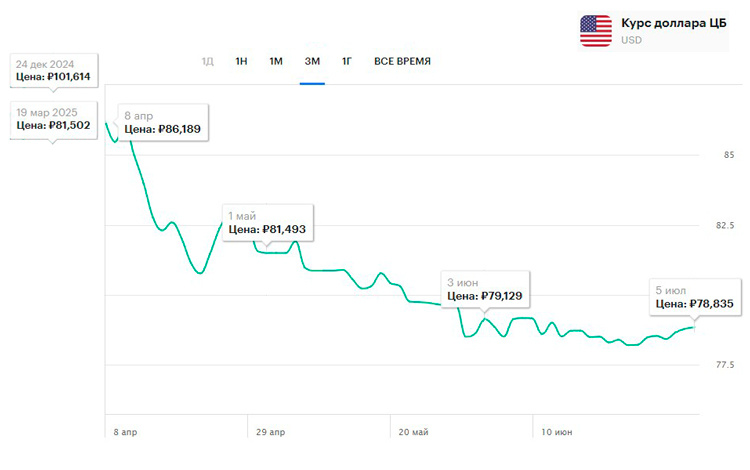Show the ВСЕ ВРЕМЯ range
750x470 pixels.
coord(402,61)
